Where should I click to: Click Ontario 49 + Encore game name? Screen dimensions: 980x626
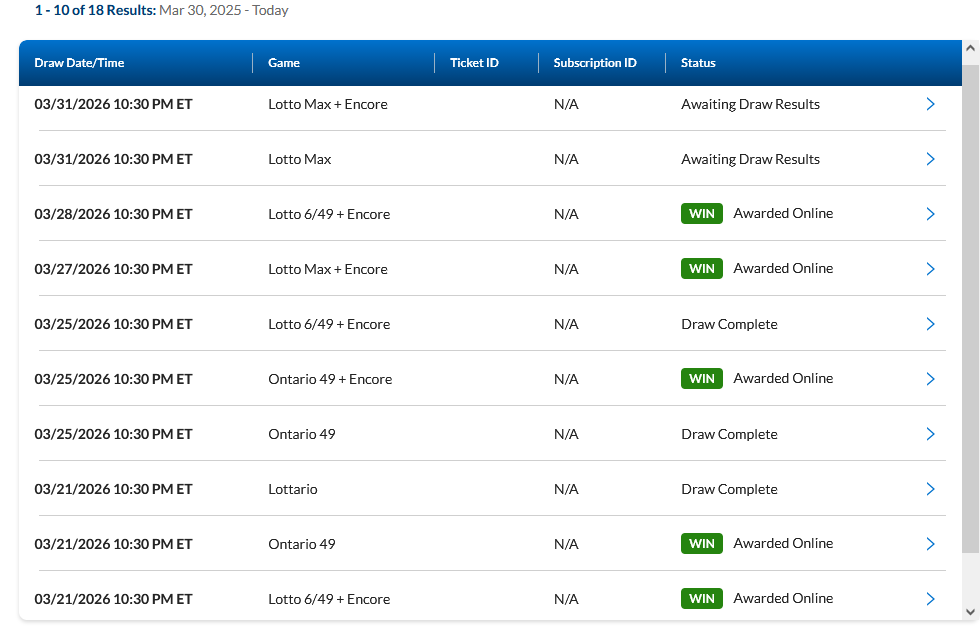pyautogui.click(x=330, y=379)
